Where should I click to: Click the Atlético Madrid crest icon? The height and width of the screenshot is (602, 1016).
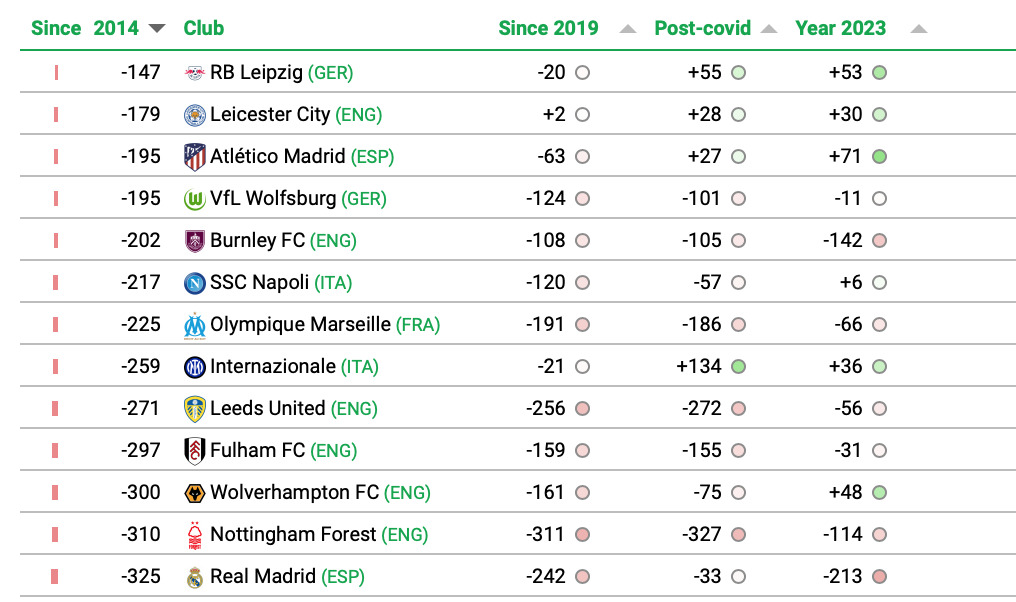tap(194, 157)
